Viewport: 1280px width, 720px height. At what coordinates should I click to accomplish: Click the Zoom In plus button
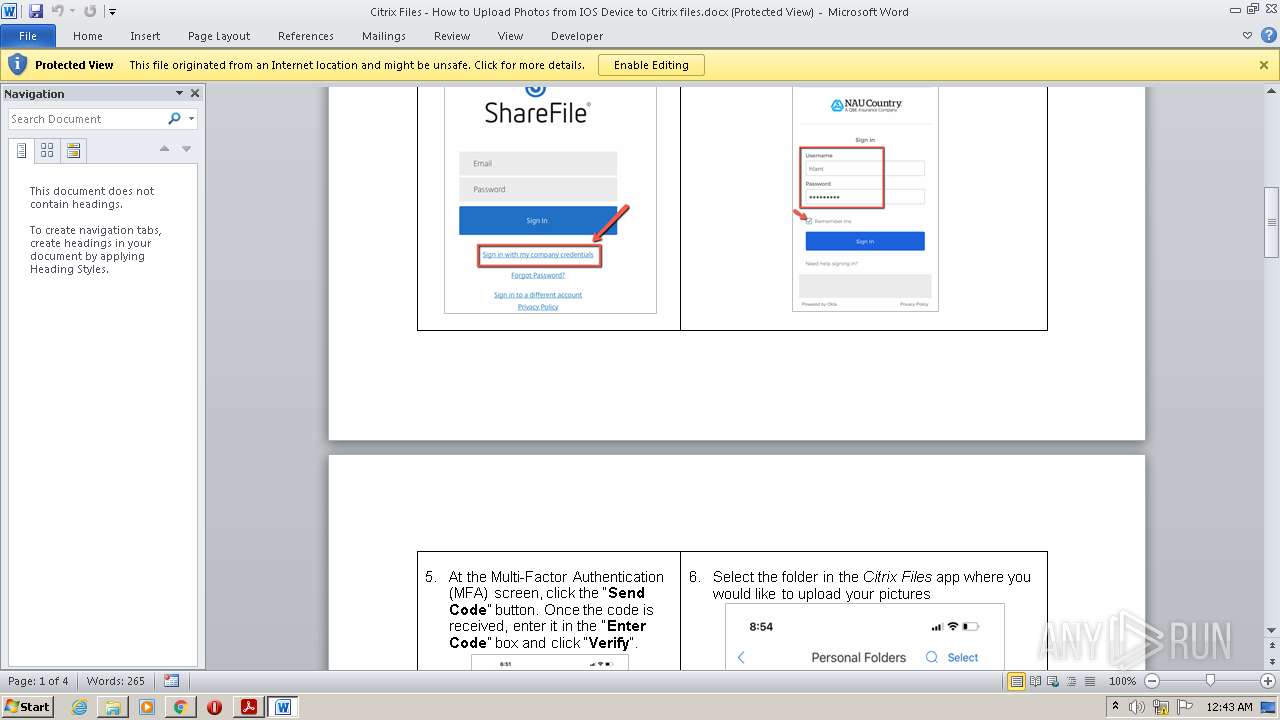coord(1268,681)
